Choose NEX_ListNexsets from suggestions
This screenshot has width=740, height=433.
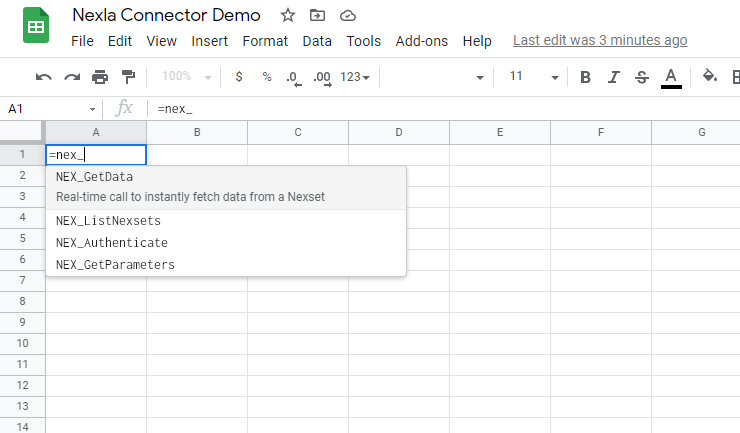226,221
